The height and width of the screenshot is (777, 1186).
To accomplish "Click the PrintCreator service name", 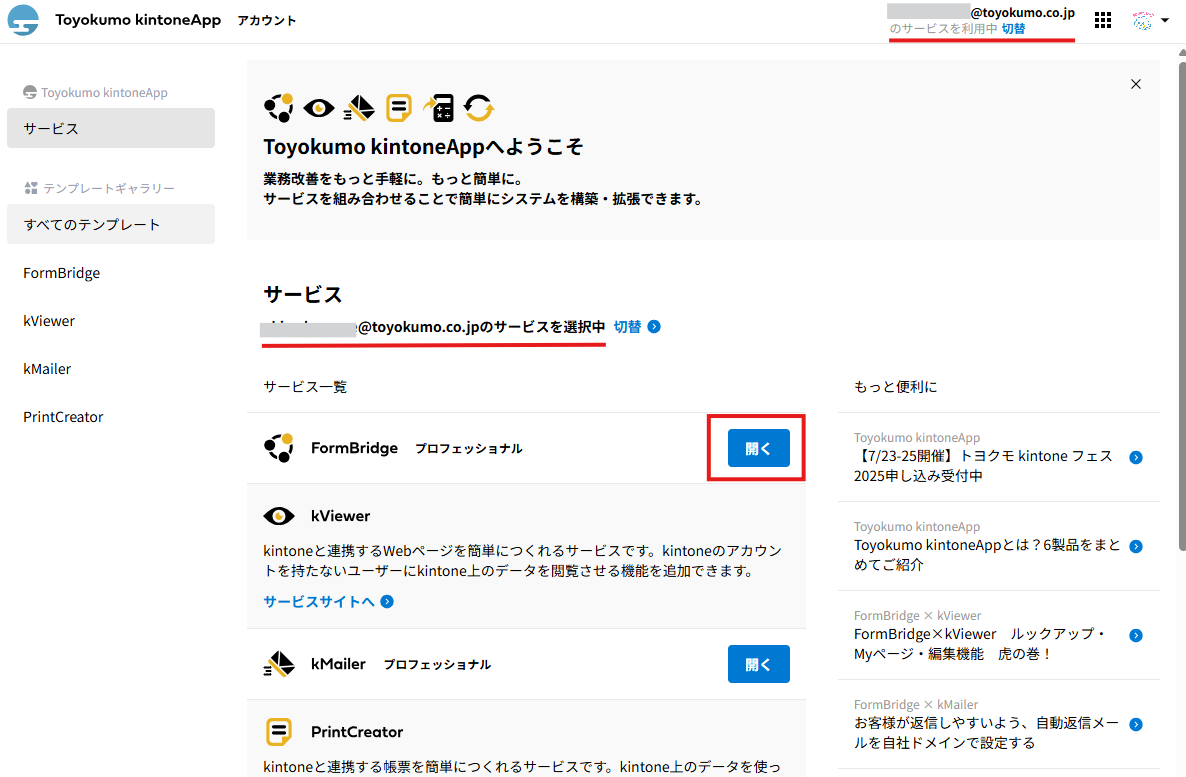I will [x=357, y=732].
